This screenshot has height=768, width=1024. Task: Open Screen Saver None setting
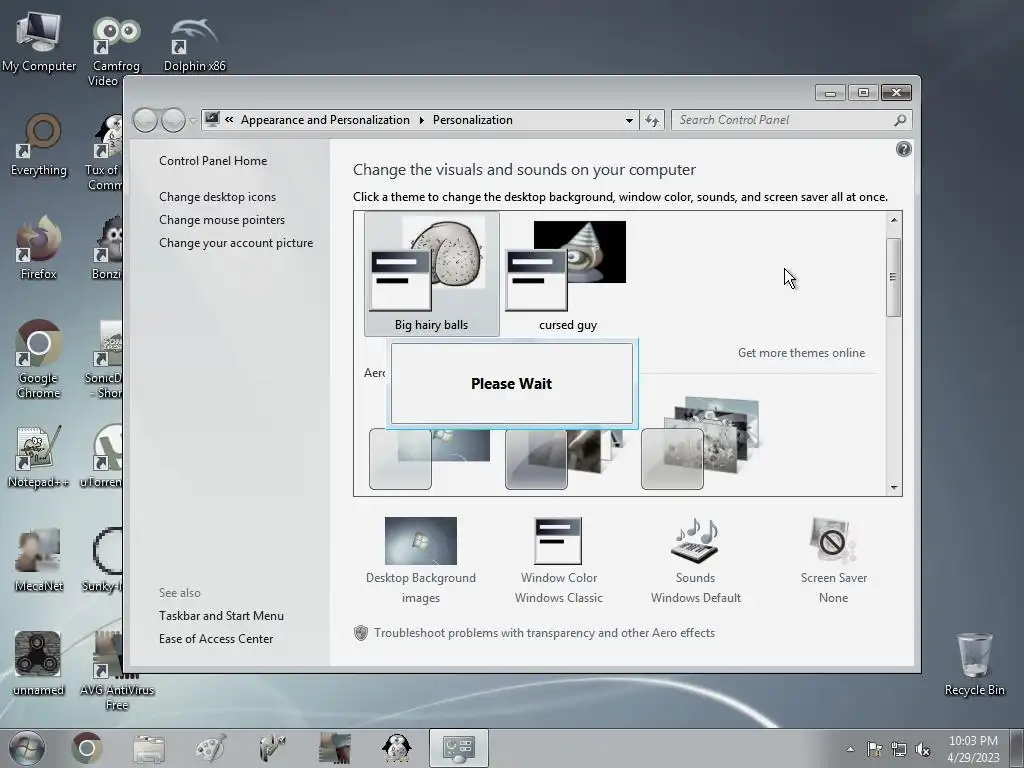[x=833, y=561]
